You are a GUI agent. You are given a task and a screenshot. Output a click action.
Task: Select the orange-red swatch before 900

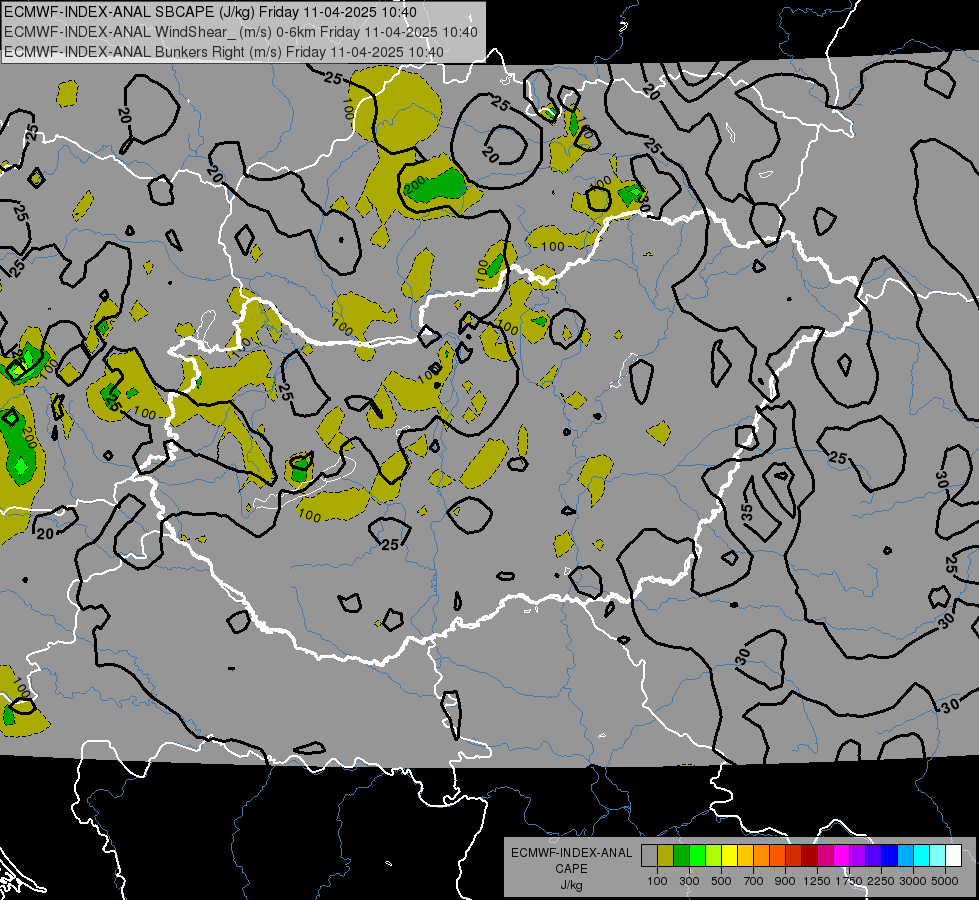pos(777,856)
